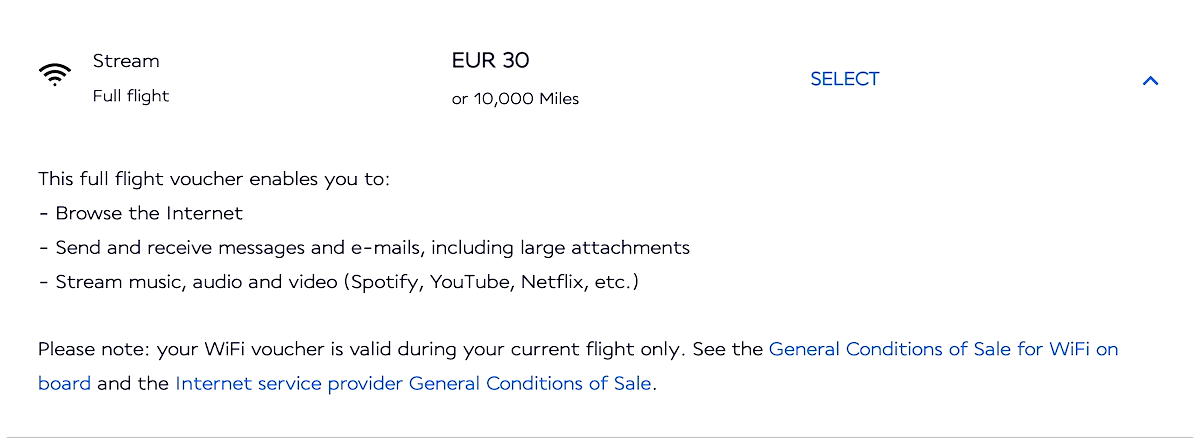Viewport: 1200px width, 442px height.
Task: Select the Stream full flight voucher
Action: coord(844,79)
